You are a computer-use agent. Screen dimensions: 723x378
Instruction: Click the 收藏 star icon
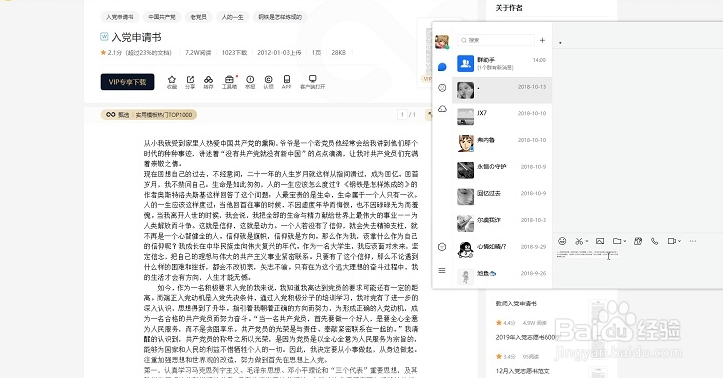pyautogui.click(x=172, y=79)
